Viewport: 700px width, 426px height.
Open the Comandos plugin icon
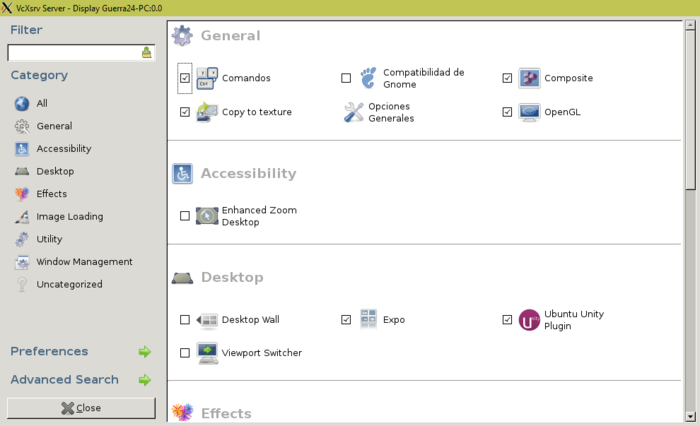coord(207,78)
